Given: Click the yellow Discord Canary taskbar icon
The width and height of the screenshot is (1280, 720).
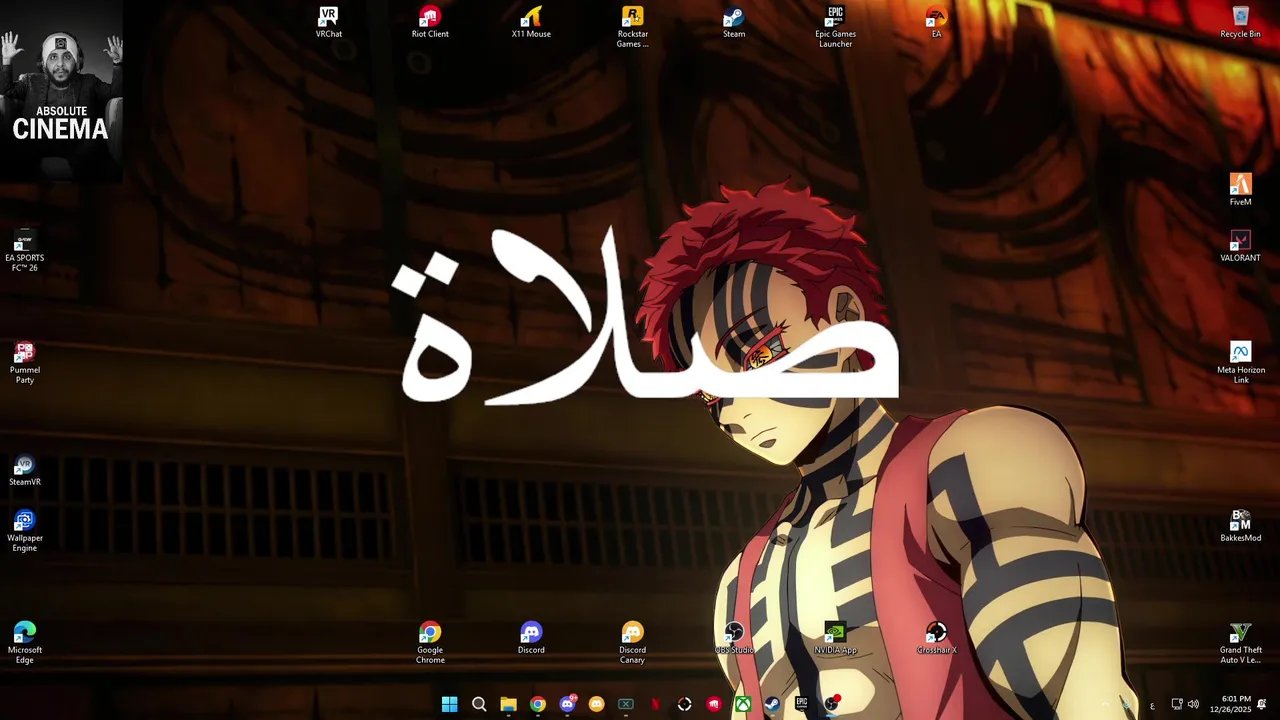Looking at the screenshot, I should [x=596, y=704].
